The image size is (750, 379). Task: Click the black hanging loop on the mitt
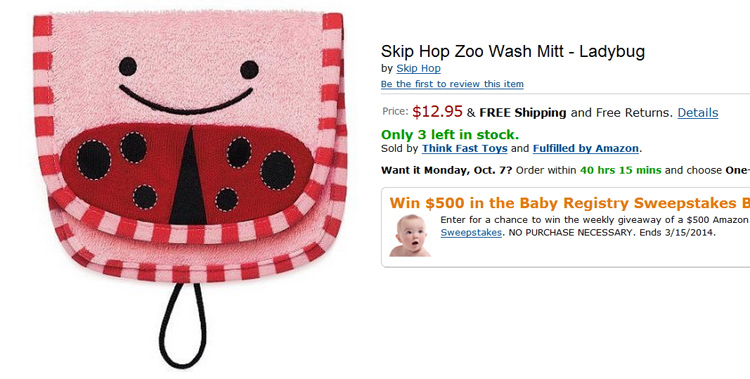[183, 324]
